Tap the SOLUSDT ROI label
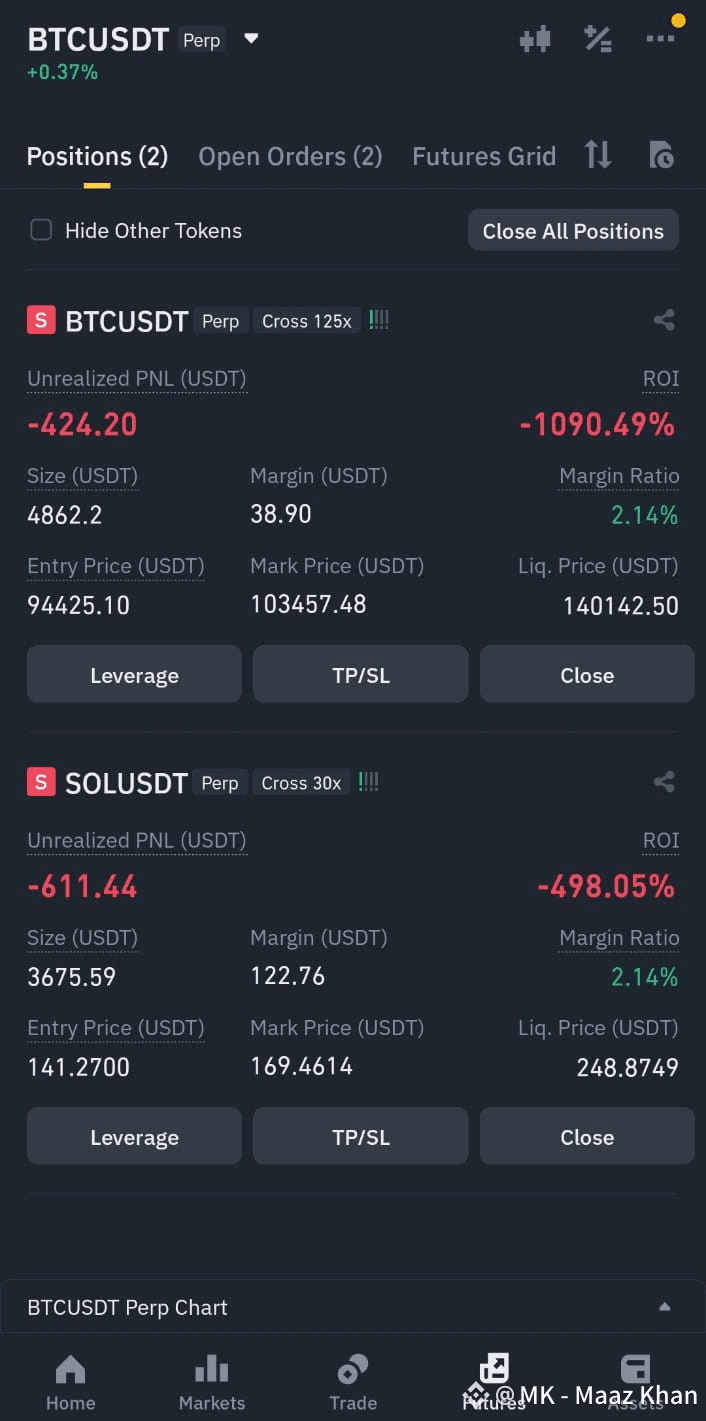The width and height of the screenshot is (706, 1421). pos(660,841)
